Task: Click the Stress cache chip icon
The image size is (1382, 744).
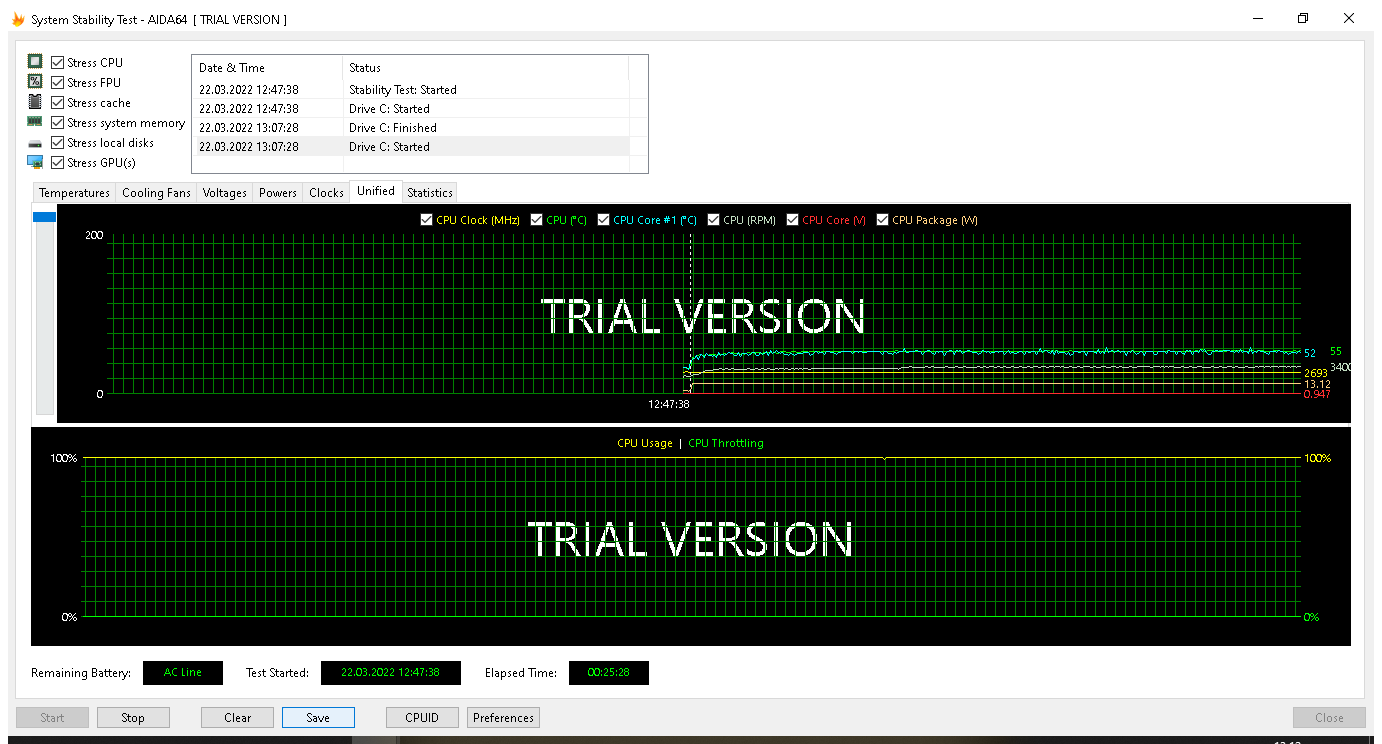Action: [x=35, y=102]
